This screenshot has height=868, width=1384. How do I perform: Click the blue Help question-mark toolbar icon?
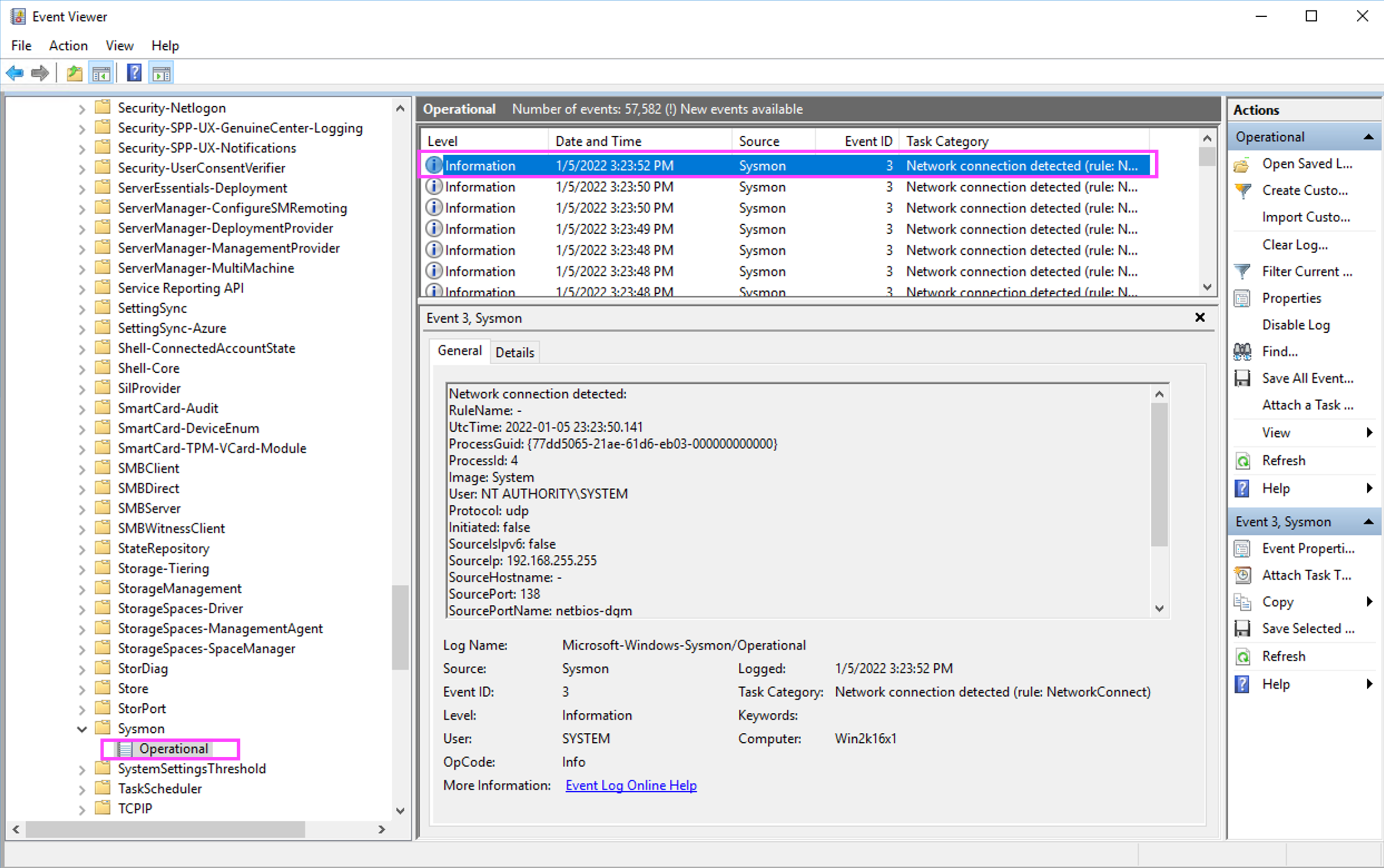134,73
